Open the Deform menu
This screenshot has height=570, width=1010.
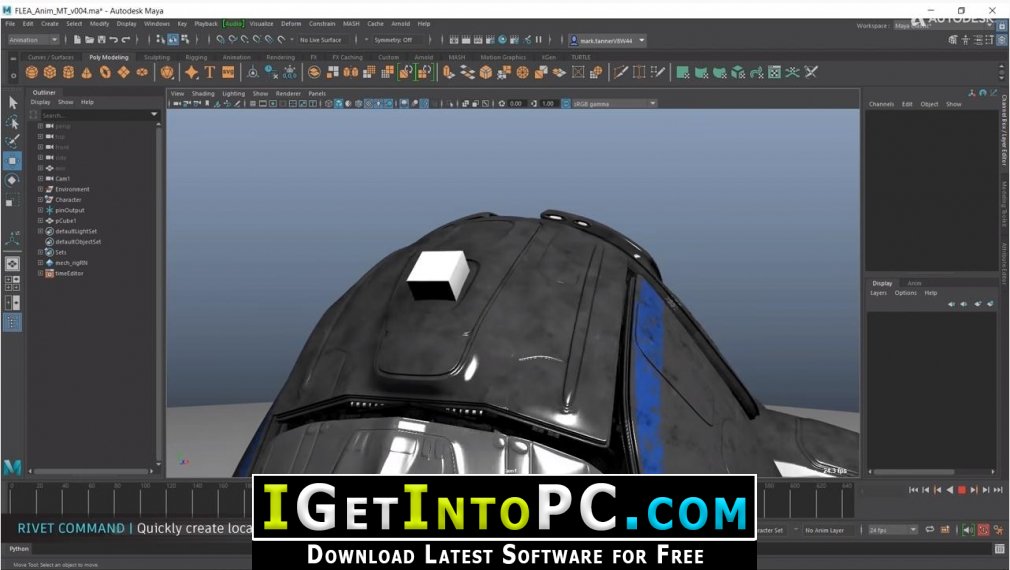[291, 24]
